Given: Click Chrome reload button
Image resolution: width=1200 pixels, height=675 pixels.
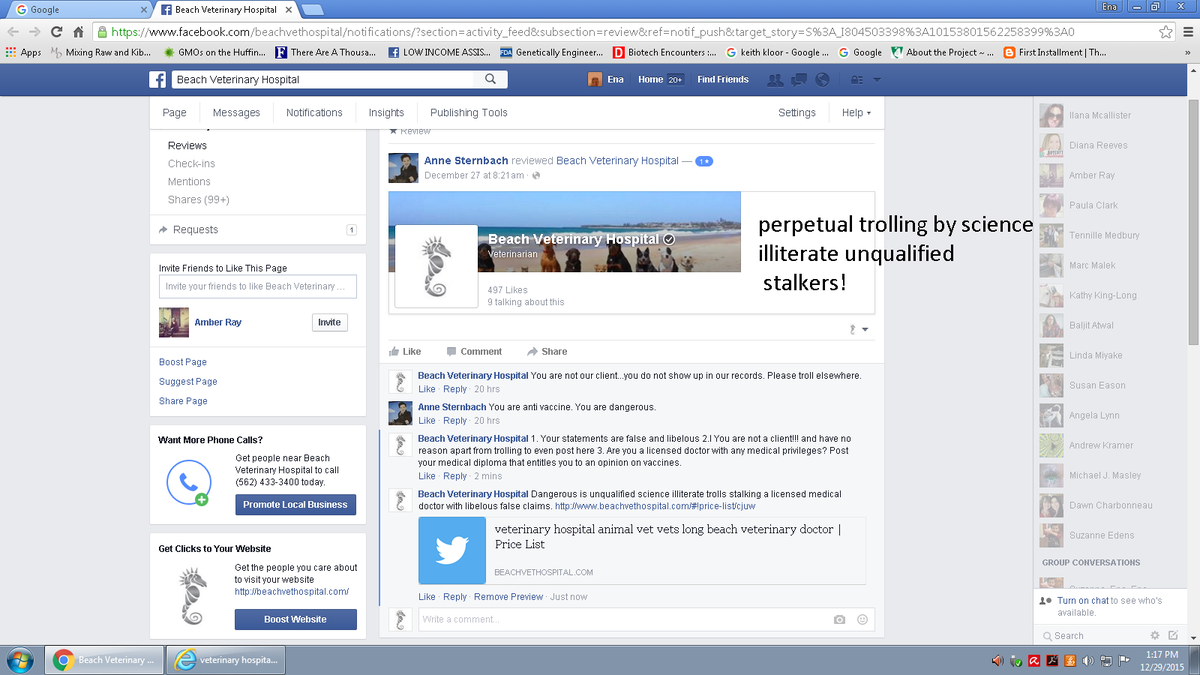Looking at the screenshot, I should pos(56,32).
